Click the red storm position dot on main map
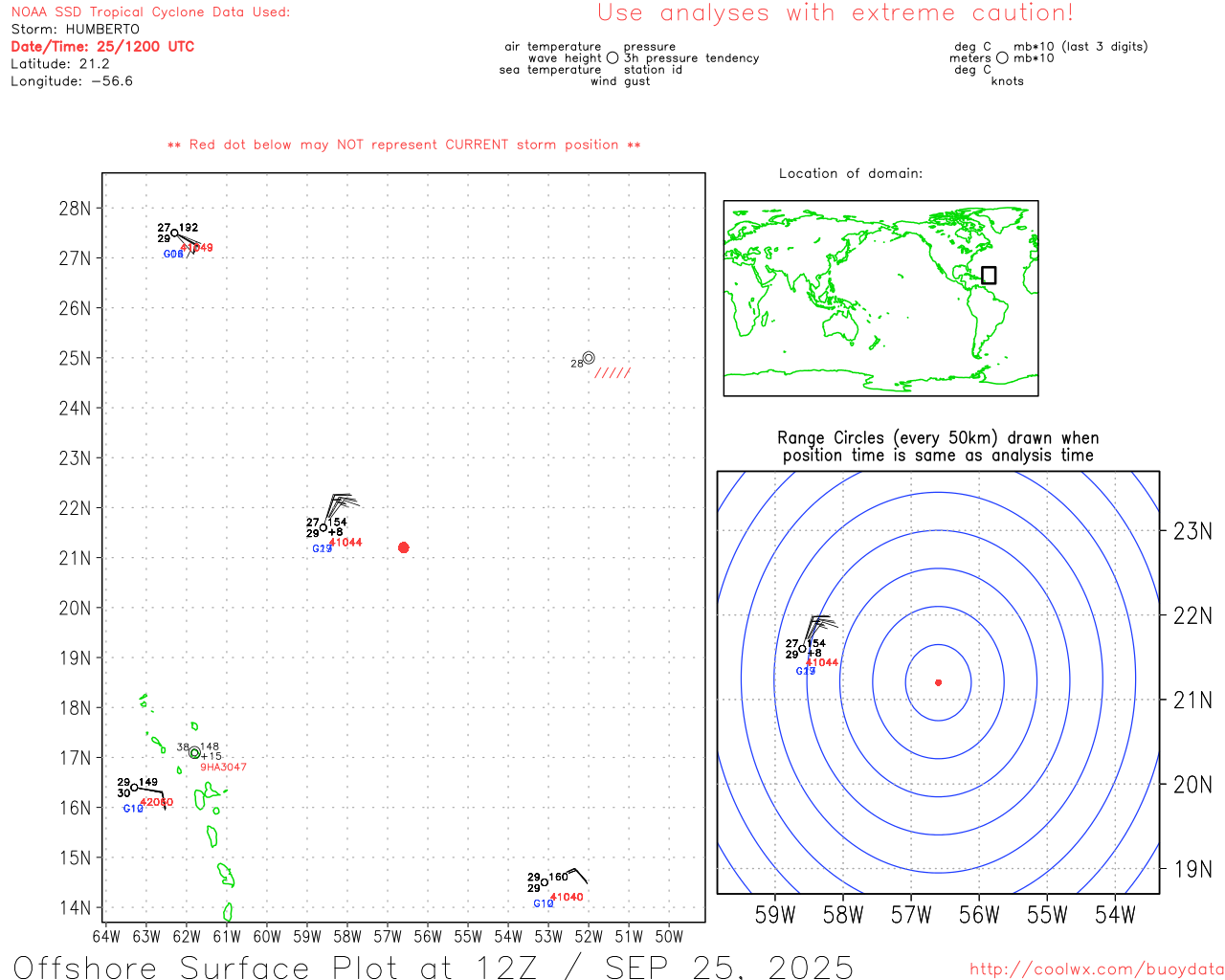This screenshot has width=1225, height=980. 403,547
